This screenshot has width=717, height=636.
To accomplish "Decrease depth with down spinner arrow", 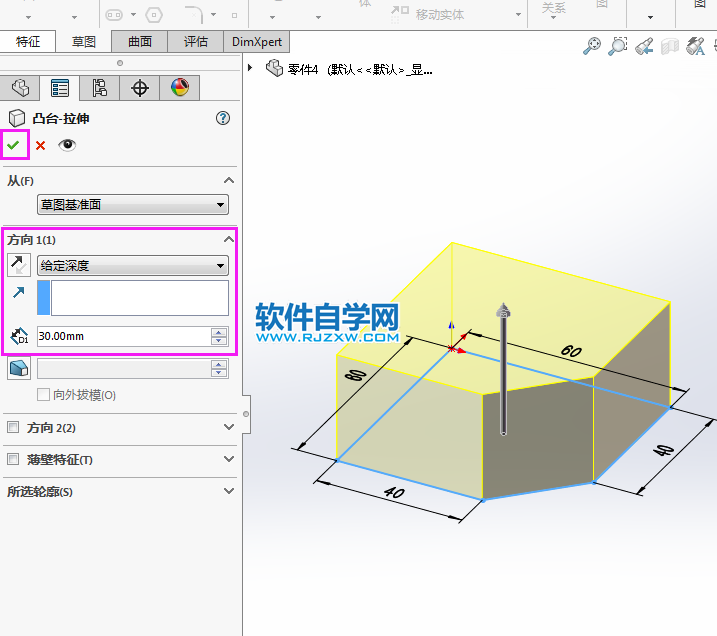I will (x=219, y=341).
